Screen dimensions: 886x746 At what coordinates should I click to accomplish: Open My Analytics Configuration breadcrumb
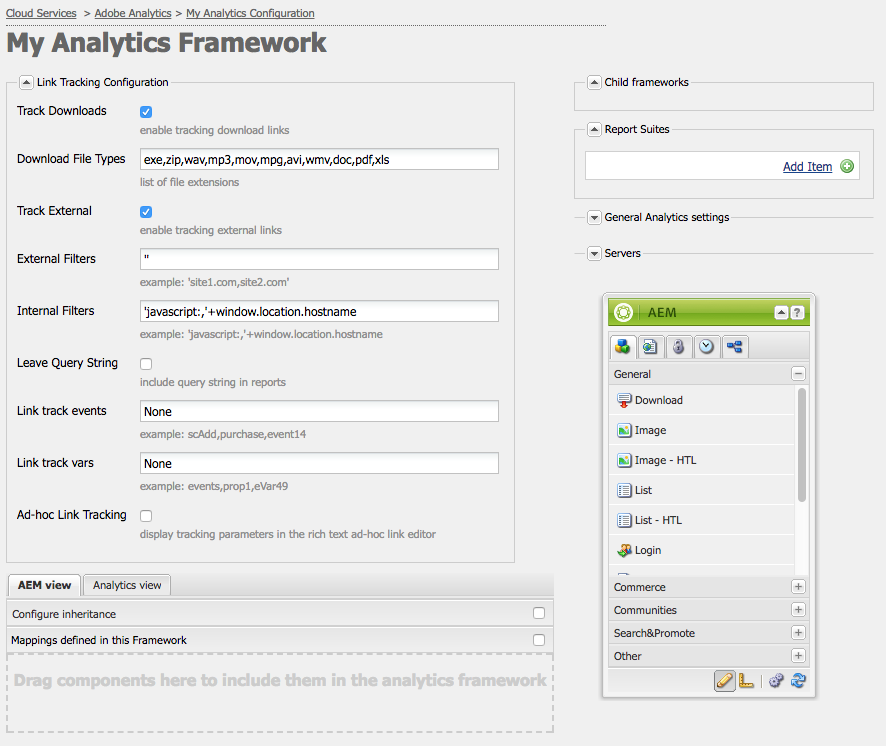click(250, 13)
